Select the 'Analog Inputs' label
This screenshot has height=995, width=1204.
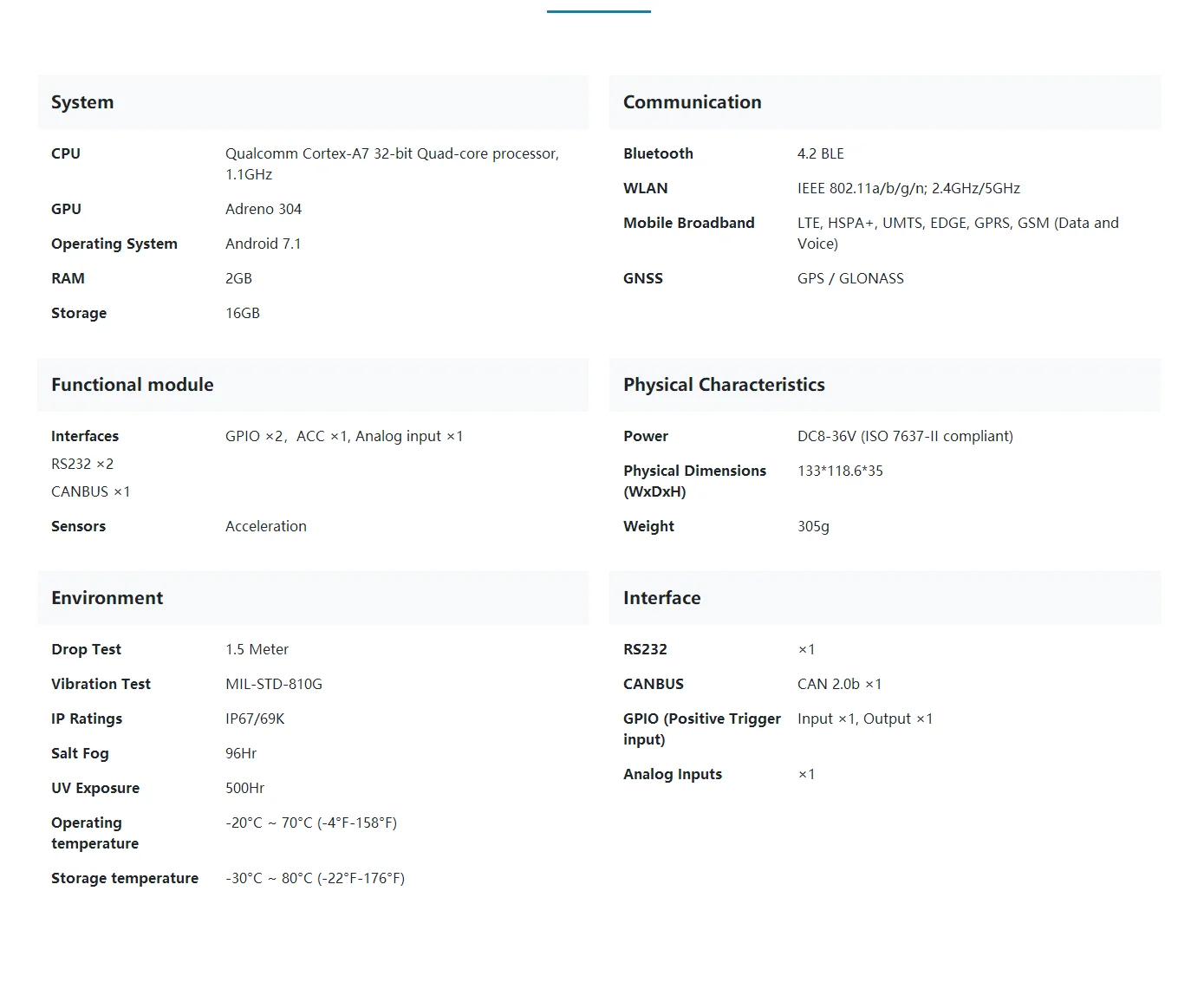tap(673, 774)
